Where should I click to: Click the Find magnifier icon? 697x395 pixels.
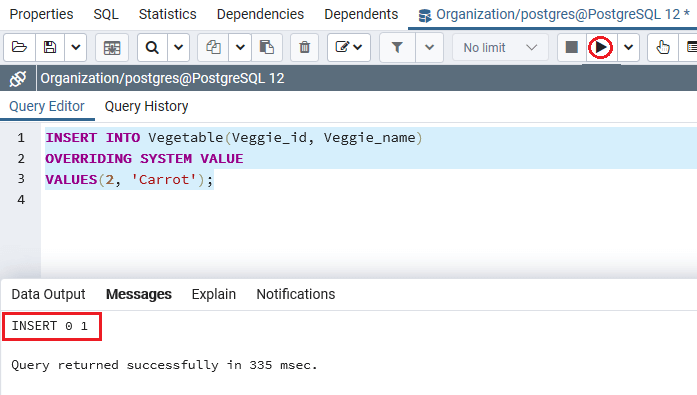152,47
